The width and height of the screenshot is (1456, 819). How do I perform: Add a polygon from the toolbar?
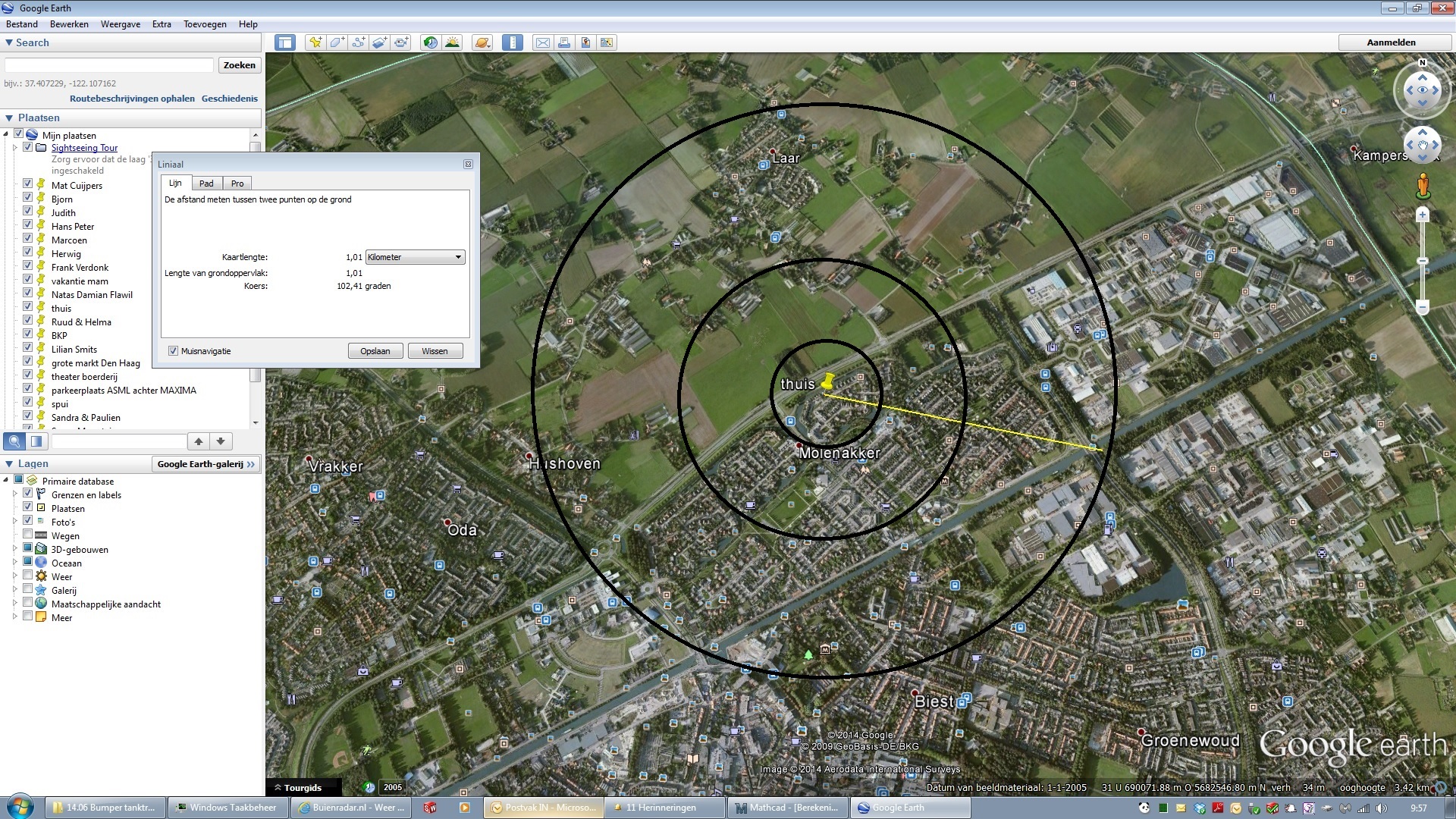337,42
